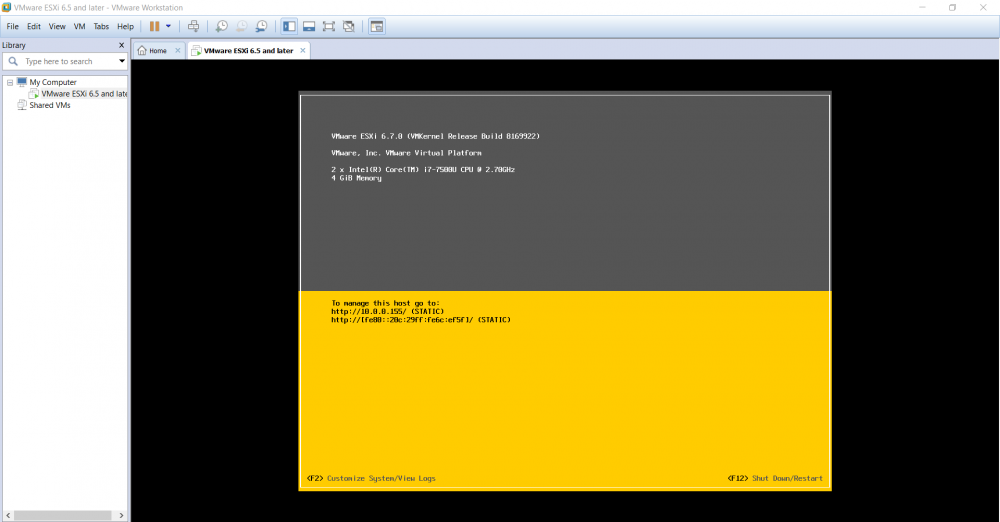Pause the virtual machine with the suspend button
Screen dimensions: 1000x522
154,26
